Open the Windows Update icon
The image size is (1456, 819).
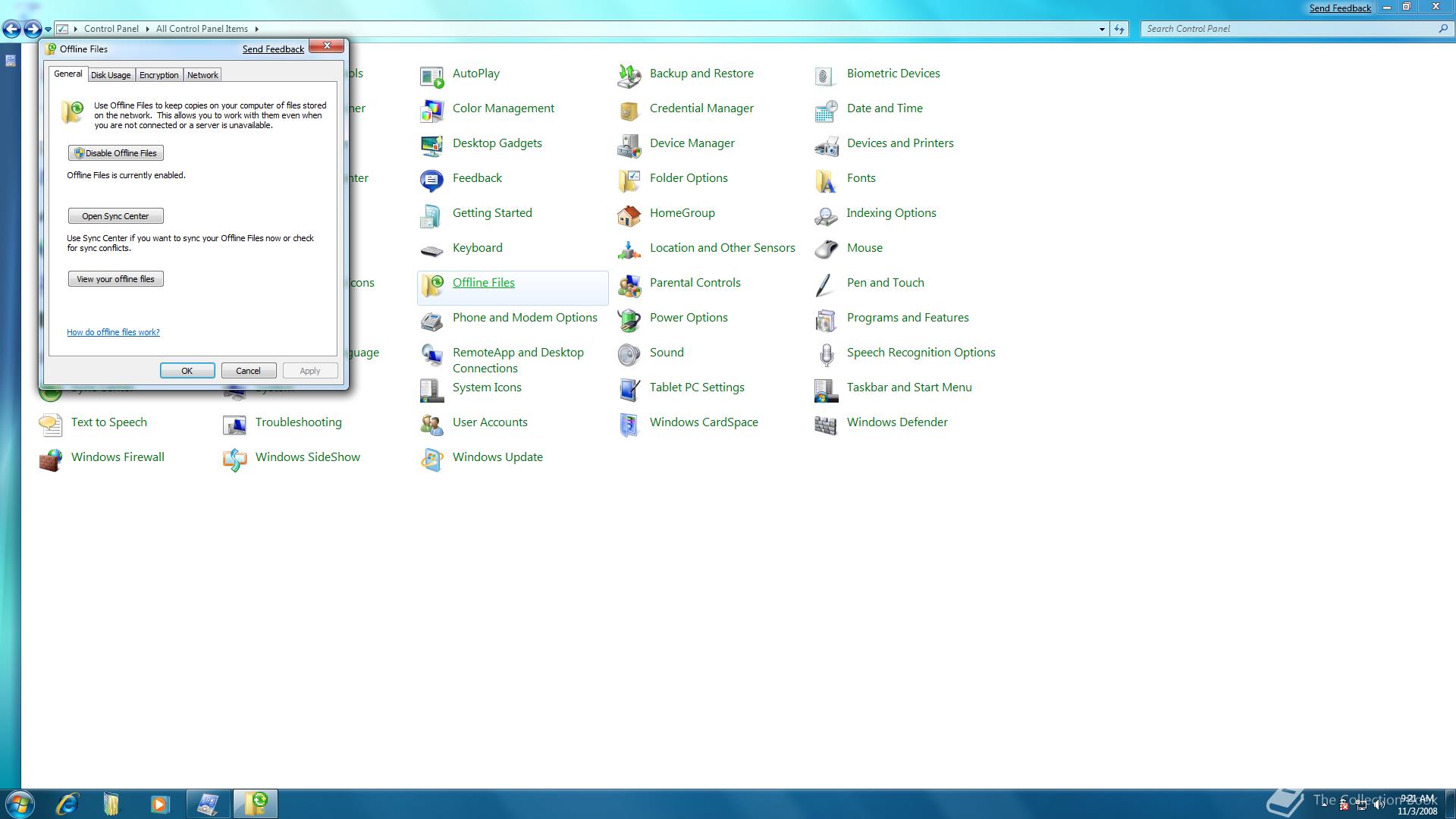pos(431,459)
